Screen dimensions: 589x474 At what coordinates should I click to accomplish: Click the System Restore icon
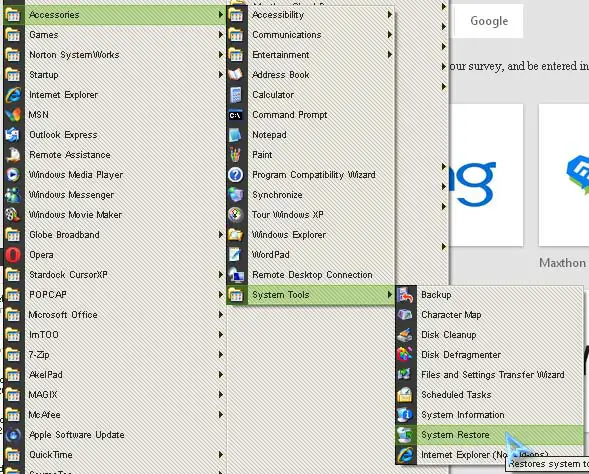coord(405,435)
